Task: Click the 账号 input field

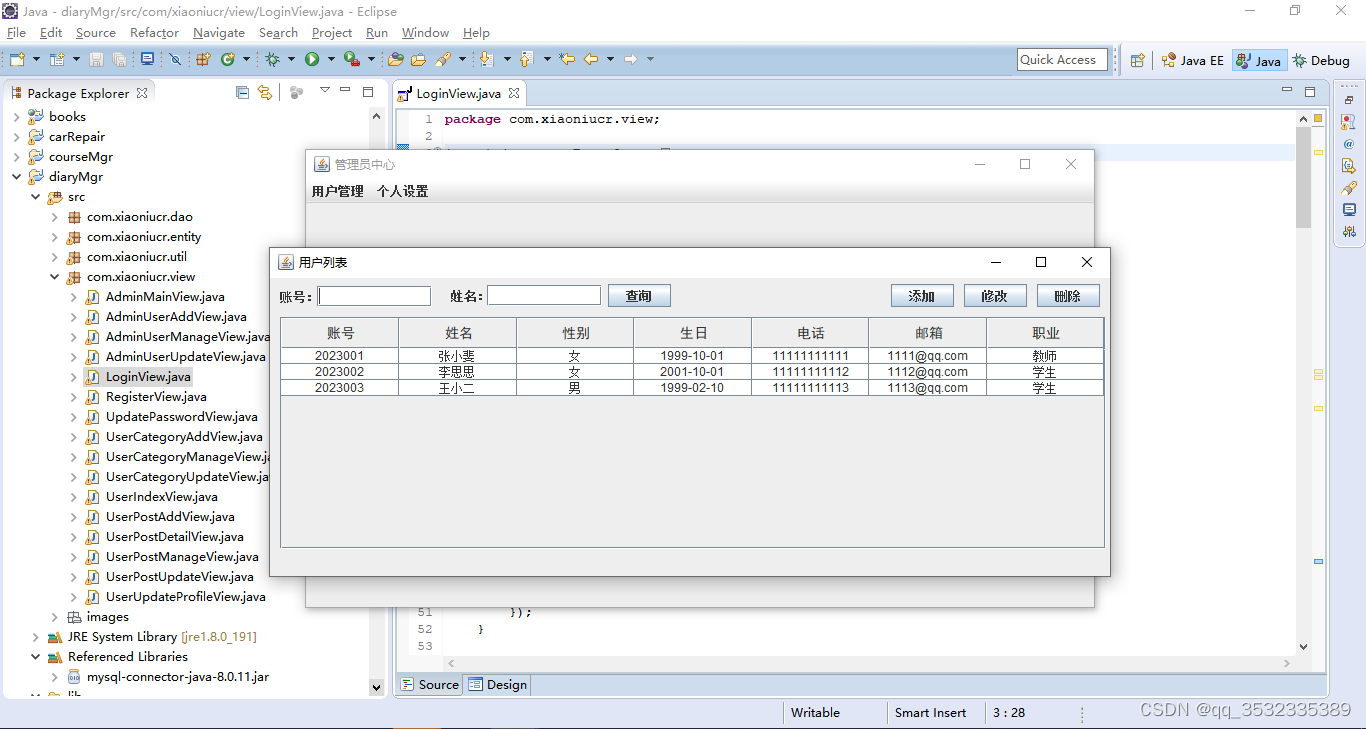Action: (x=374, y=296)
